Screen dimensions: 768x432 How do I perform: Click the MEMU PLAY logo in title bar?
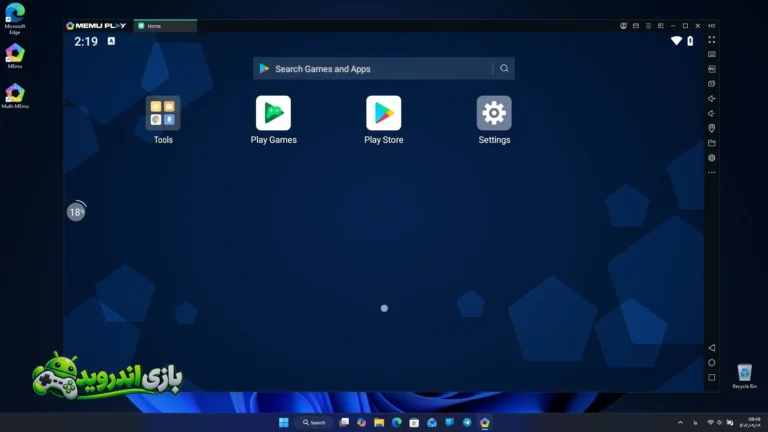(96, 26)
